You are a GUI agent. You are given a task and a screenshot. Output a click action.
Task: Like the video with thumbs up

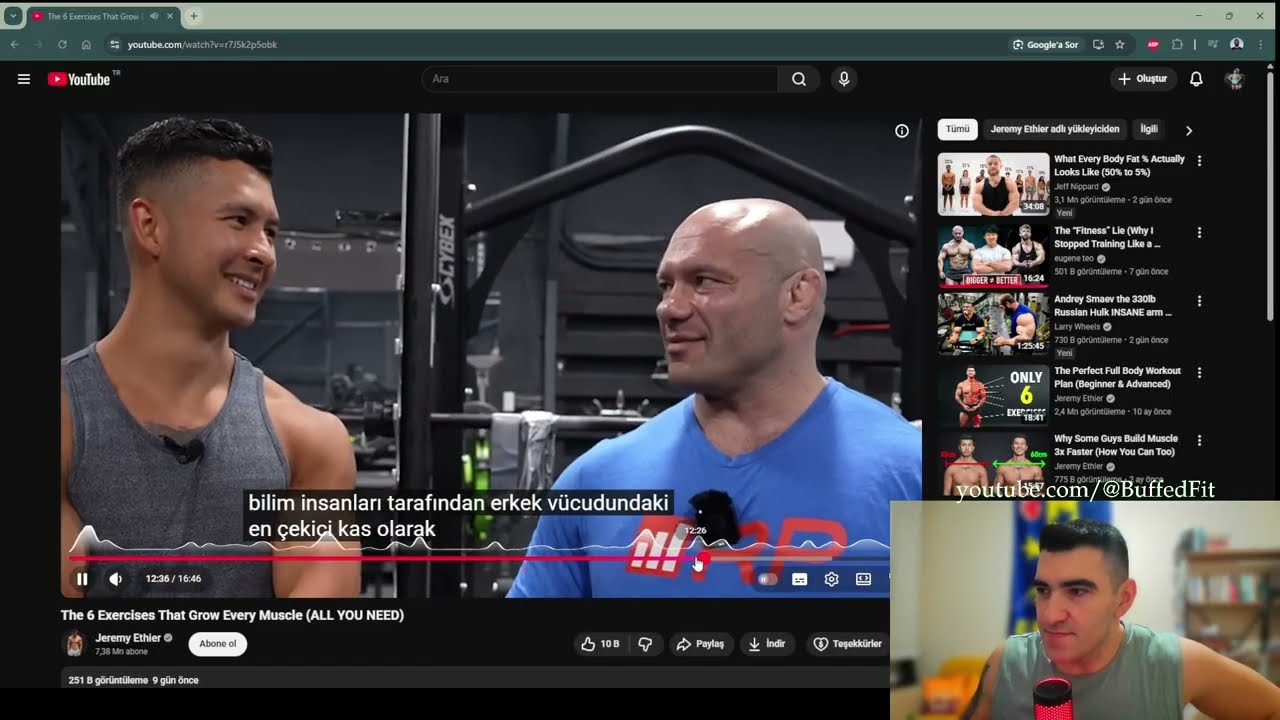pos(601,644)
